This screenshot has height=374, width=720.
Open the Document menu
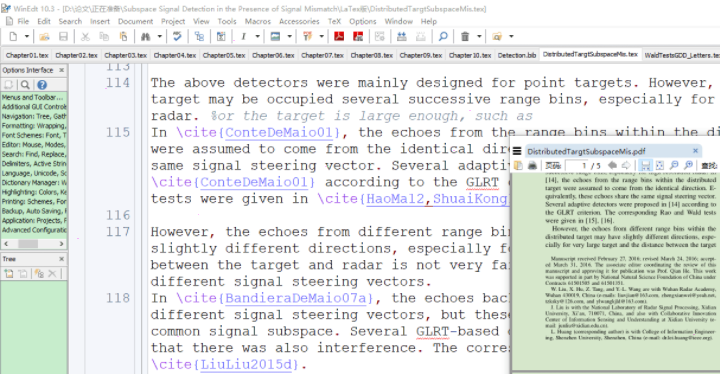point(135,21)
